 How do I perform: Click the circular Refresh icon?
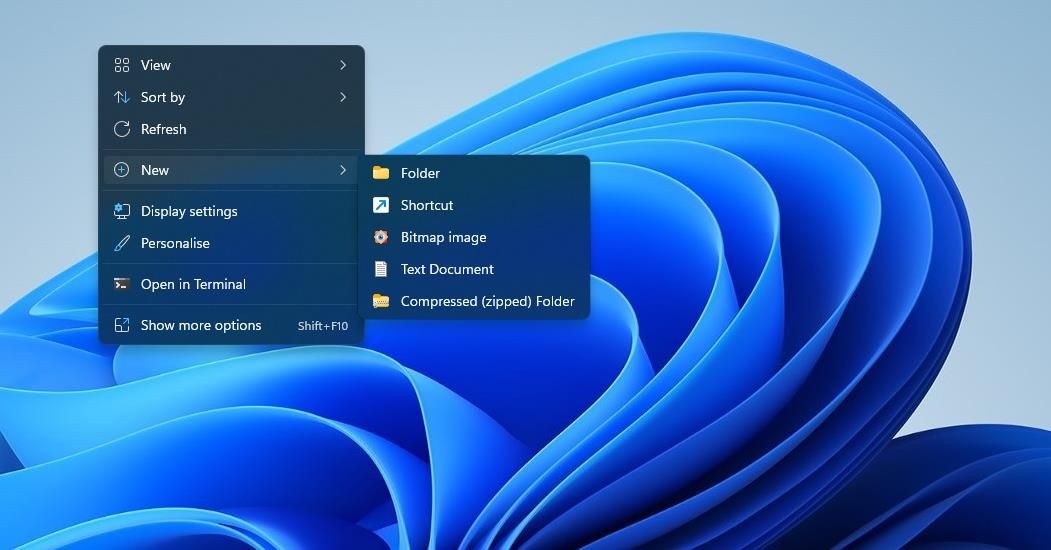[x=121, y=129]
